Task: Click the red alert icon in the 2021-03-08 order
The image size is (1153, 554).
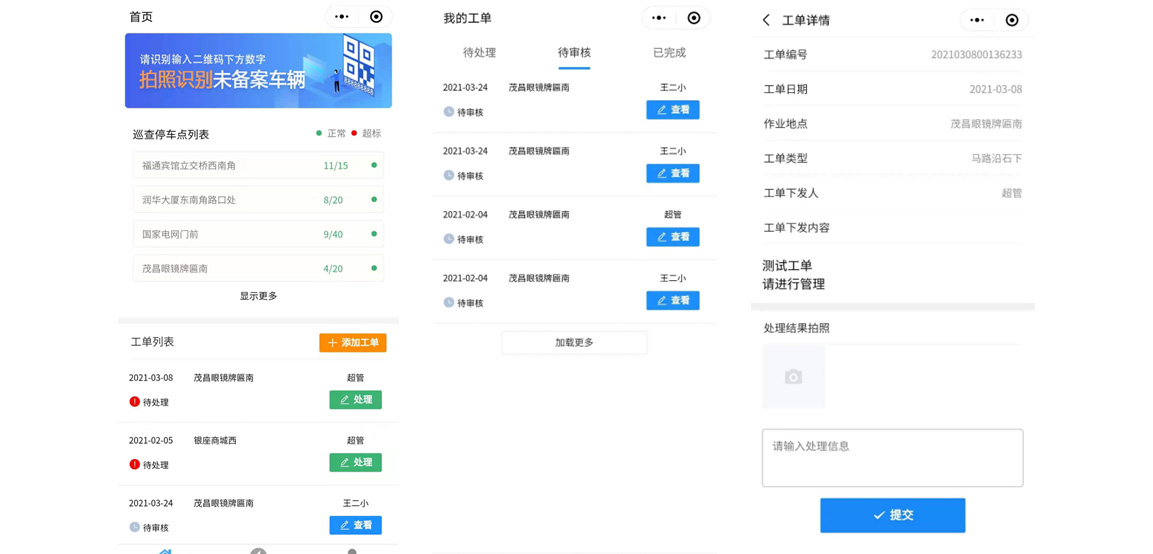Action: (135, 402)
